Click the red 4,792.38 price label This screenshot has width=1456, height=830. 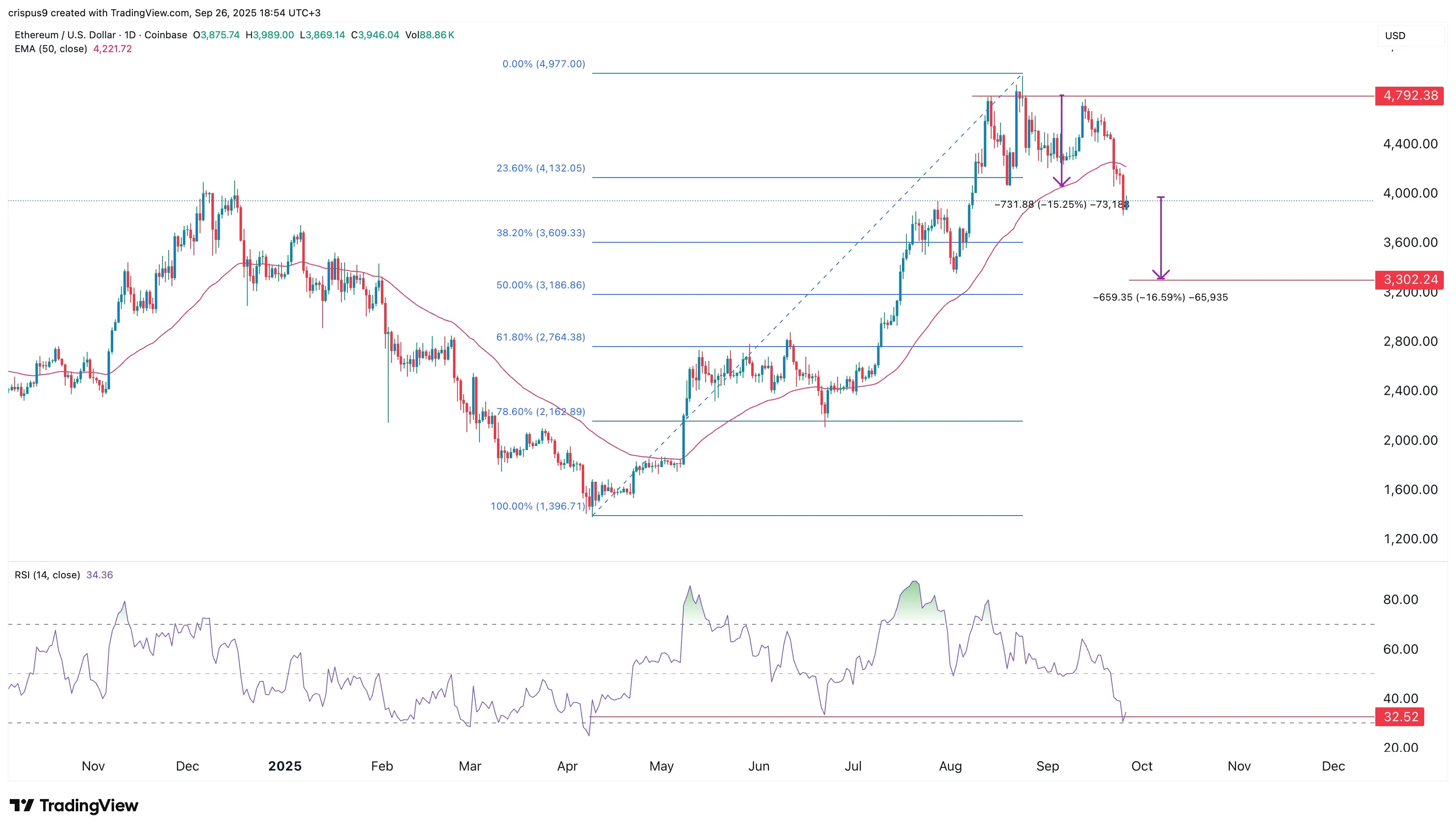[x=1409, y=95]
